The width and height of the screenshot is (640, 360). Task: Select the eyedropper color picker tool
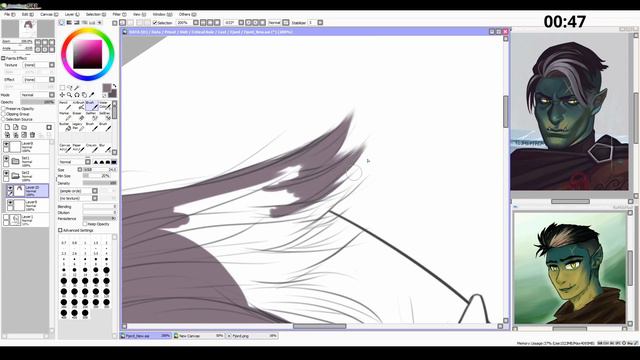click(92, 95)
